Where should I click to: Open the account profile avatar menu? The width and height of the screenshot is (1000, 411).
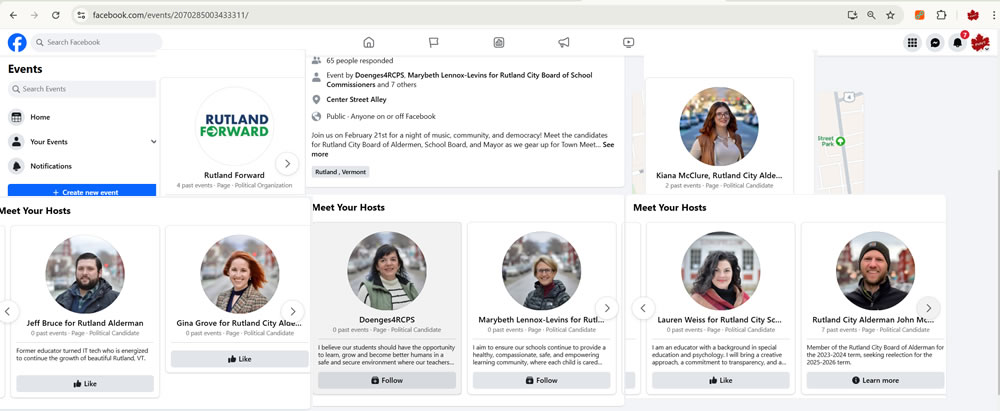click(980, 43)
